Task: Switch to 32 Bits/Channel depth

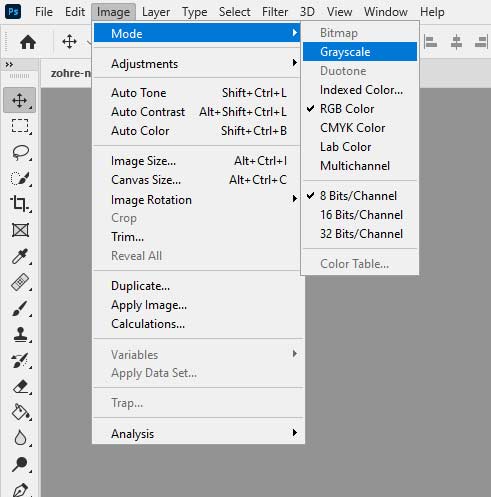Action: point(360,234)
